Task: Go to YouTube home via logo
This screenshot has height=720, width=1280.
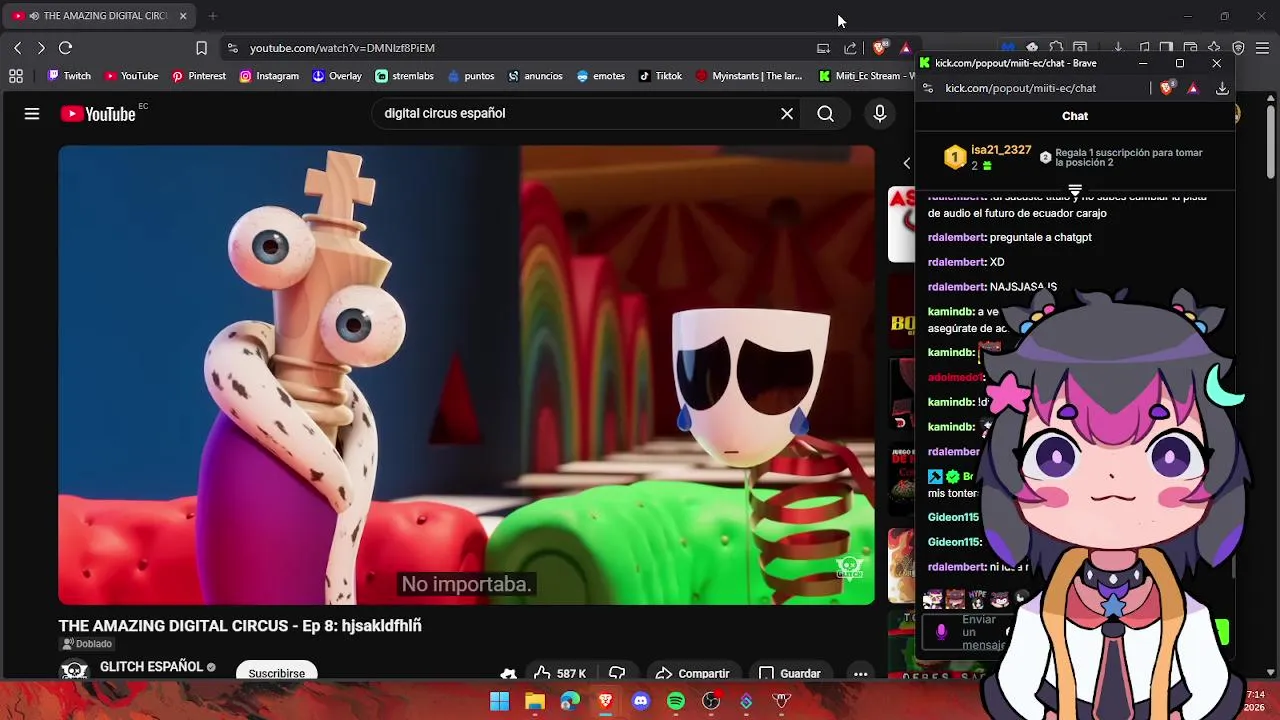Action: (98, 114)
